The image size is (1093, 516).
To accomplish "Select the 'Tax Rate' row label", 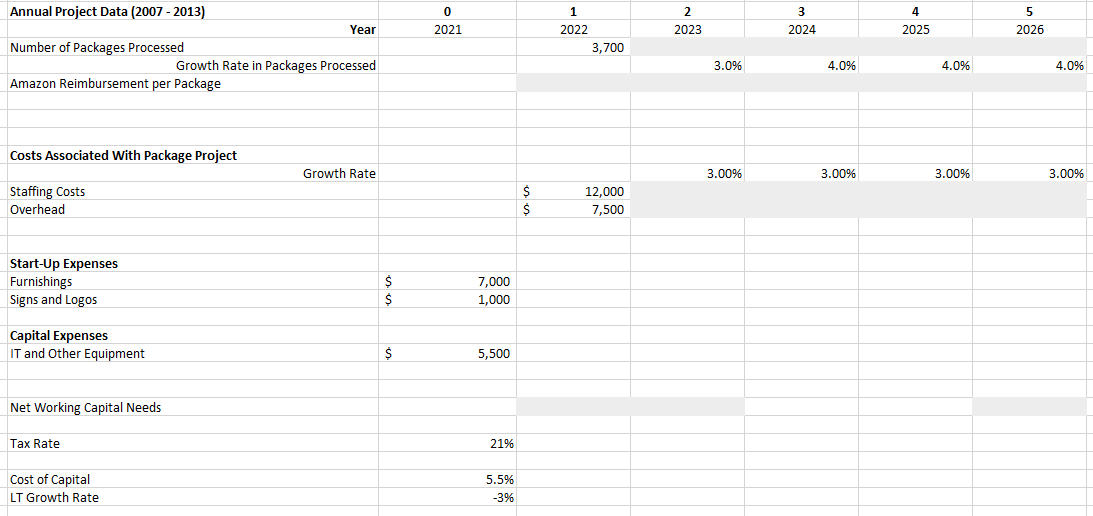I will tap(35, 443).
